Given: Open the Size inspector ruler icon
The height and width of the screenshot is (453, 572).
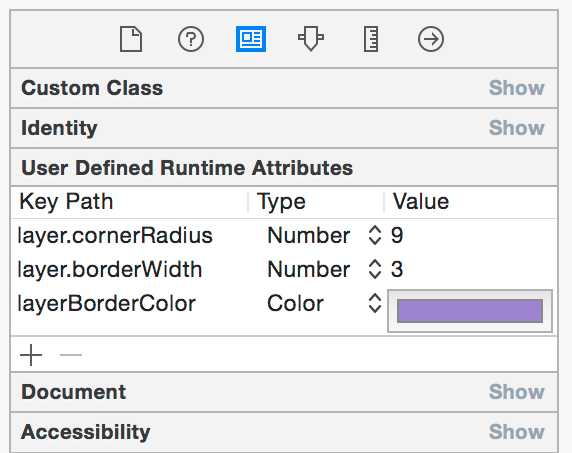Looking at the screenshot, I should [371, 39].
